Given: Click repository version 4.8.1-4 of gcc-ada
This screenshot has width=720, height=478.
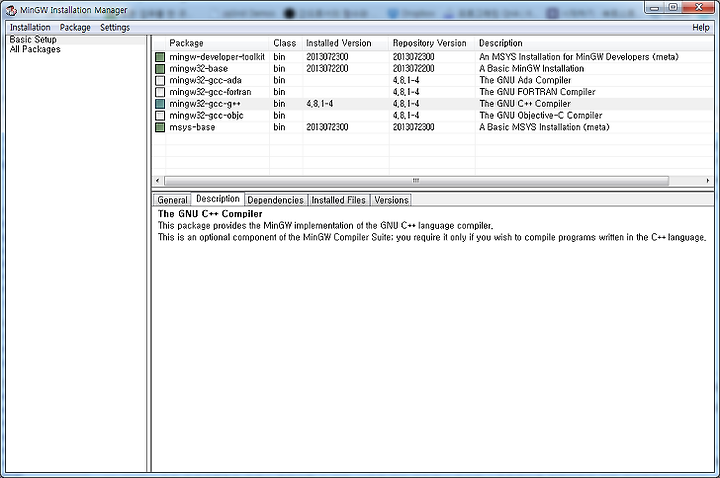Looking at the screenshot, I should pyautogui.click(x=406, y=80).
